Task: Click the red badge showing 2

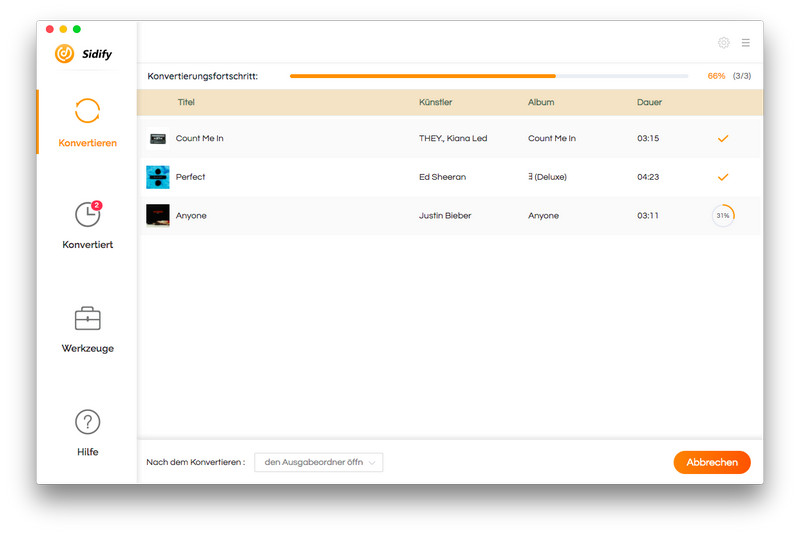Action: tap(96, 205)
